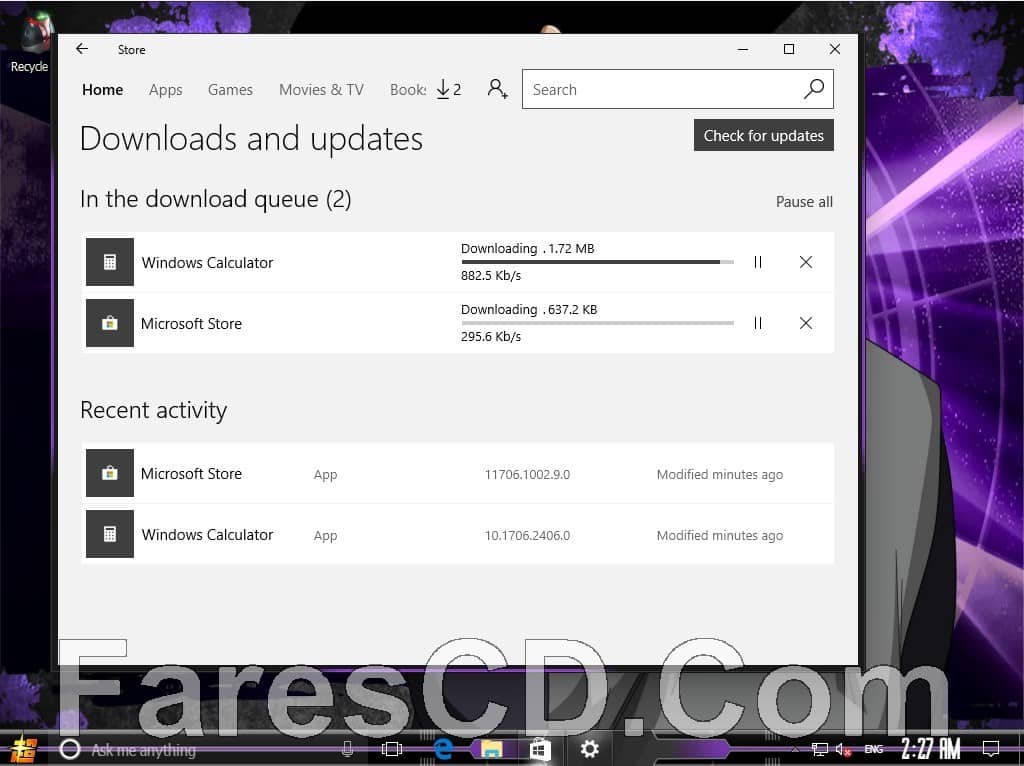Open Settings gear on taskbar

(x=589, y=749)
